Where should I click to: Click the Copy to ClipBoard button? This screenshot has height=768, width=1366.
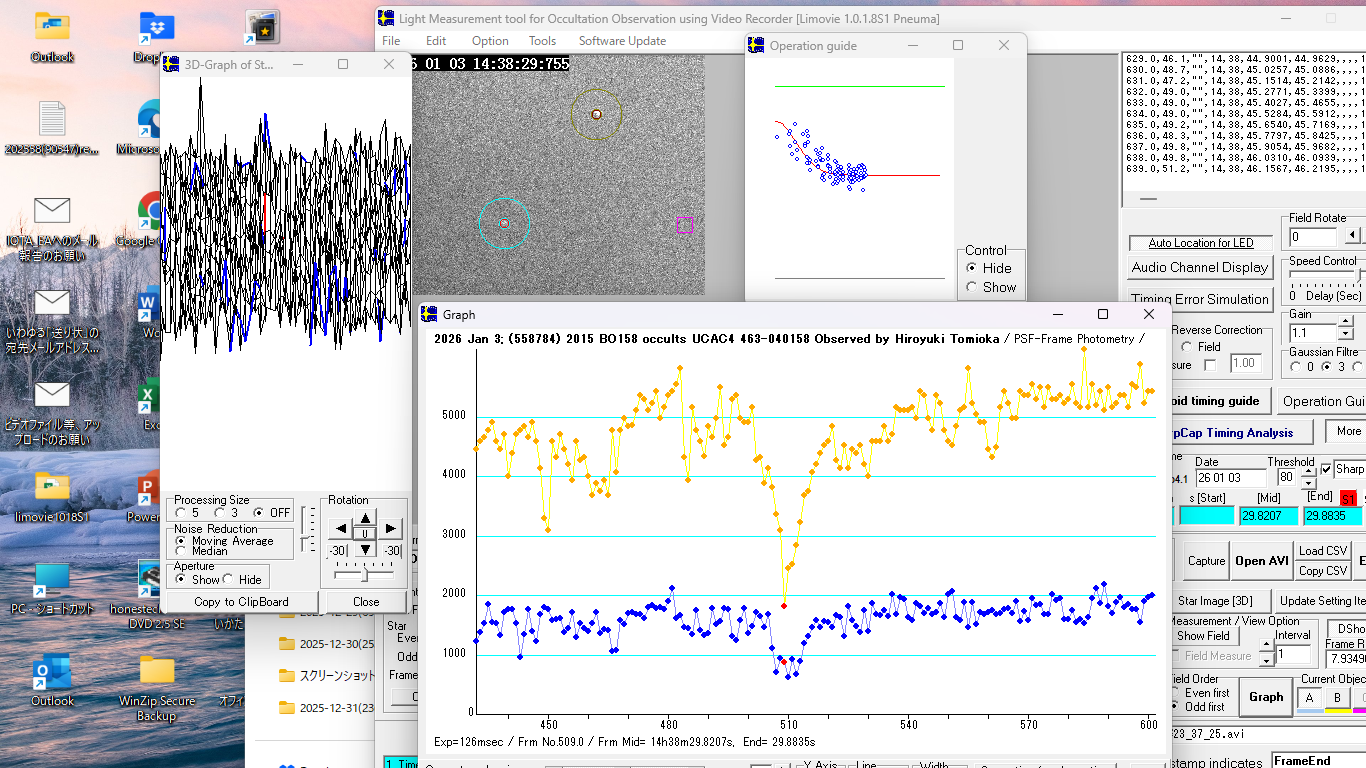[241, 602]
